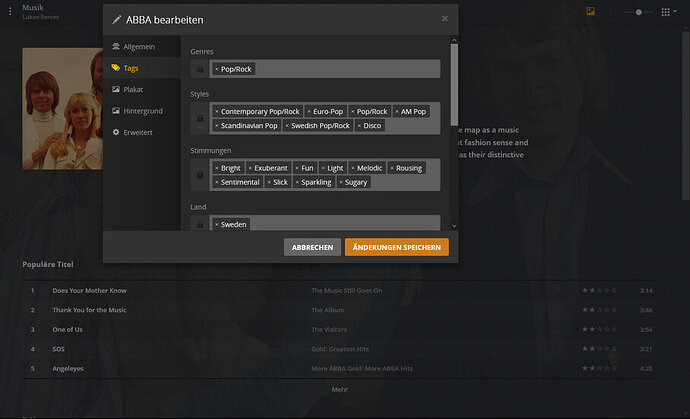Open the Allgemein tab

click(142, 47)
